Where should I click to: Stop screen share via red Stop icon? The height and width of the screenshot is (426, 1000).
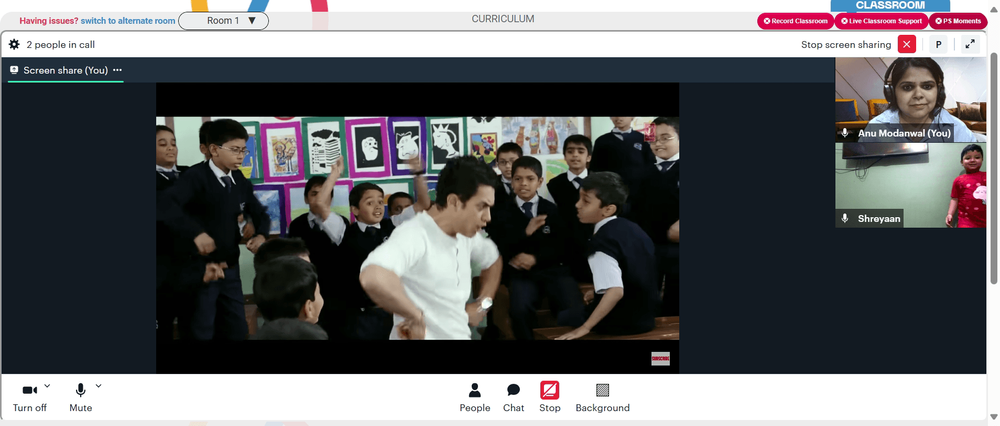[549, 398]
